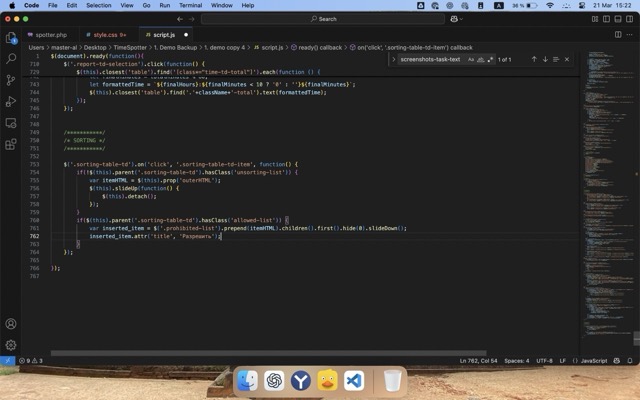The image size is (640, 400).
Task: Open the Extensions view
Action: [11, 143]
